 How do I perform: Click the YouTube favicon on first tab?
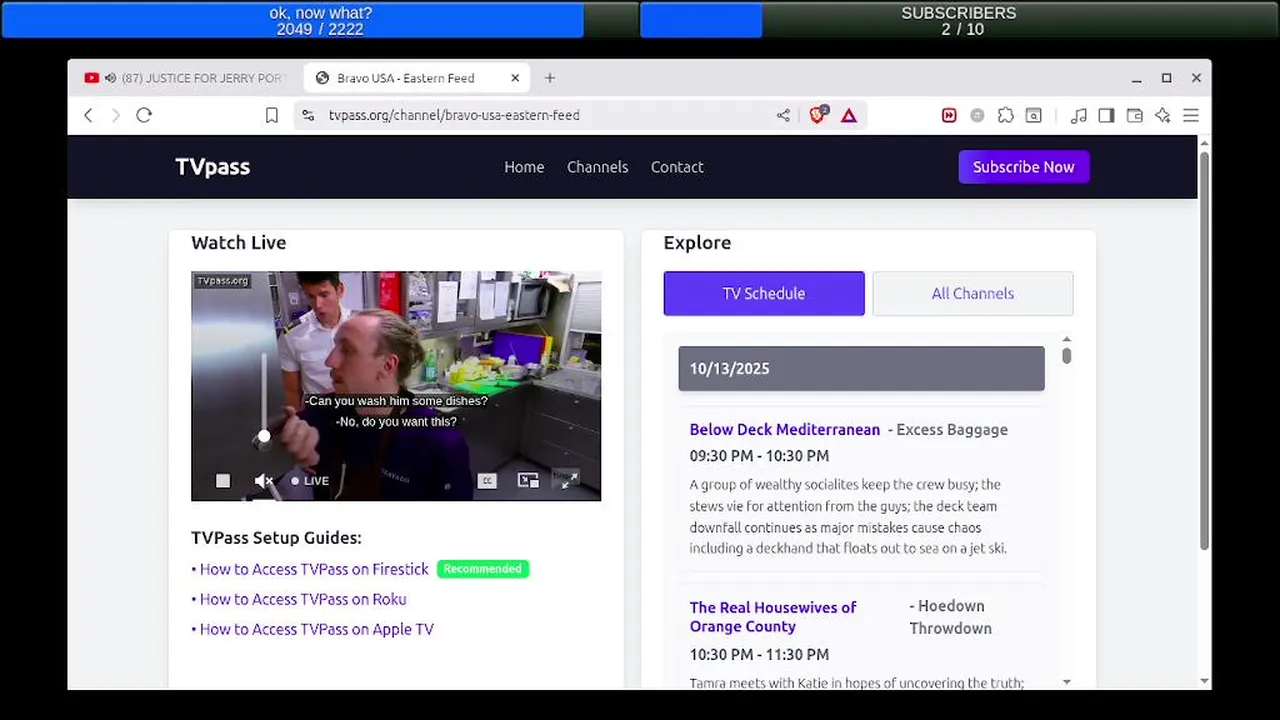tap(92, 78)
